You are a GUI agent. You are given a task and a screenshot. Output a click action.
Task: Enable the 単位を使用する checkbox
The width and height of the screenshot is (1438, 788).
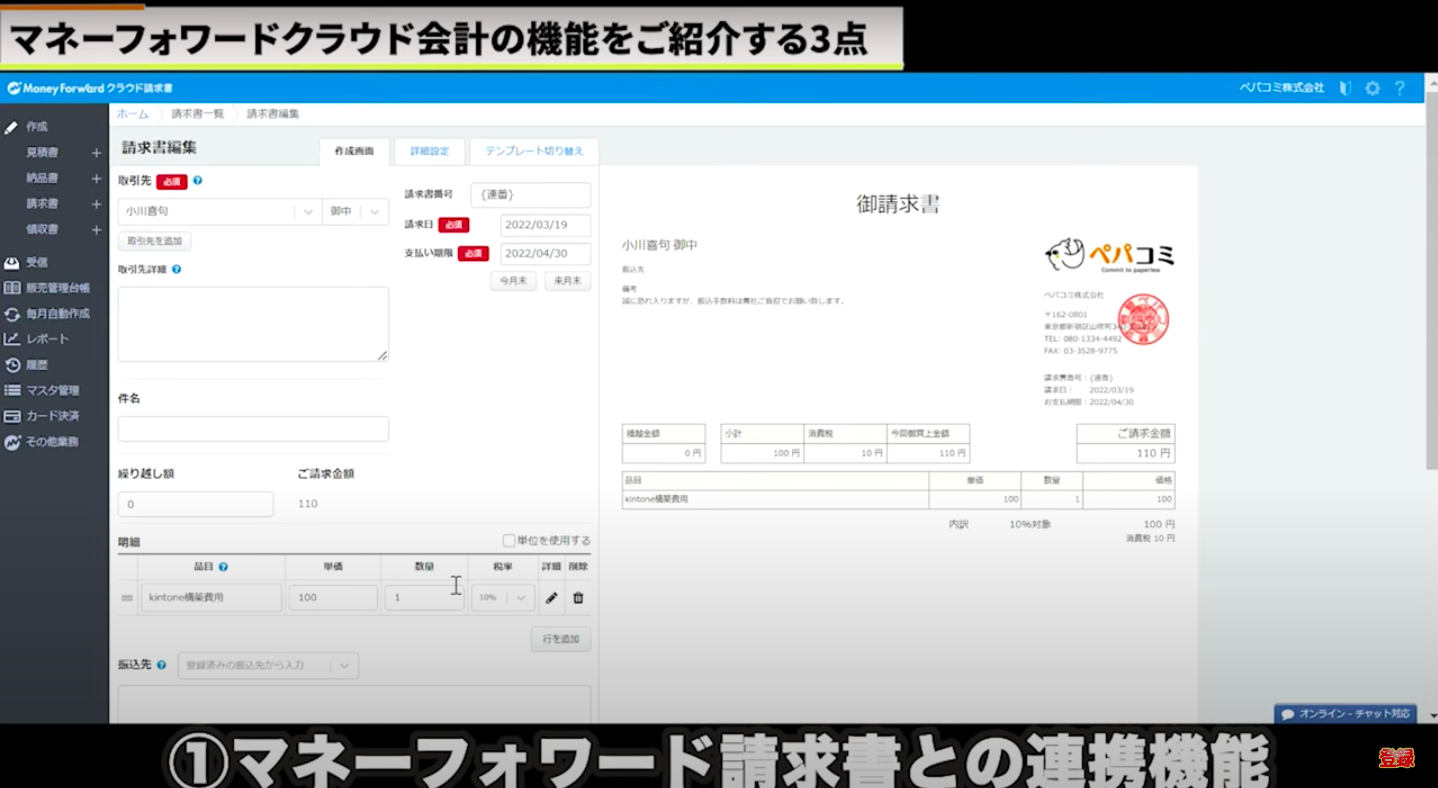tap(508, 540)
